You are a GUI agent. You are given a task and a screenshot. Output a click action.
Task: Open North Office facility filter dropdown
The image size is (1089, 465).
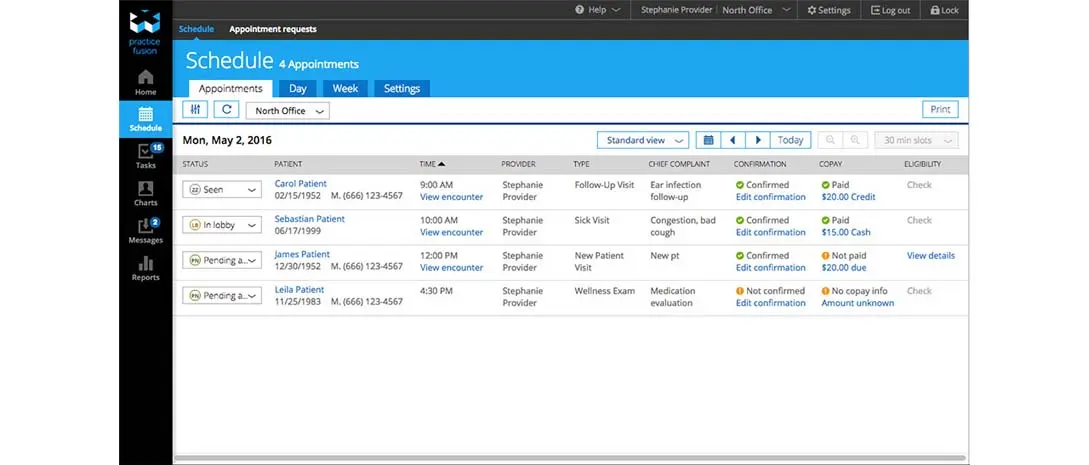(x=288, y=111)
